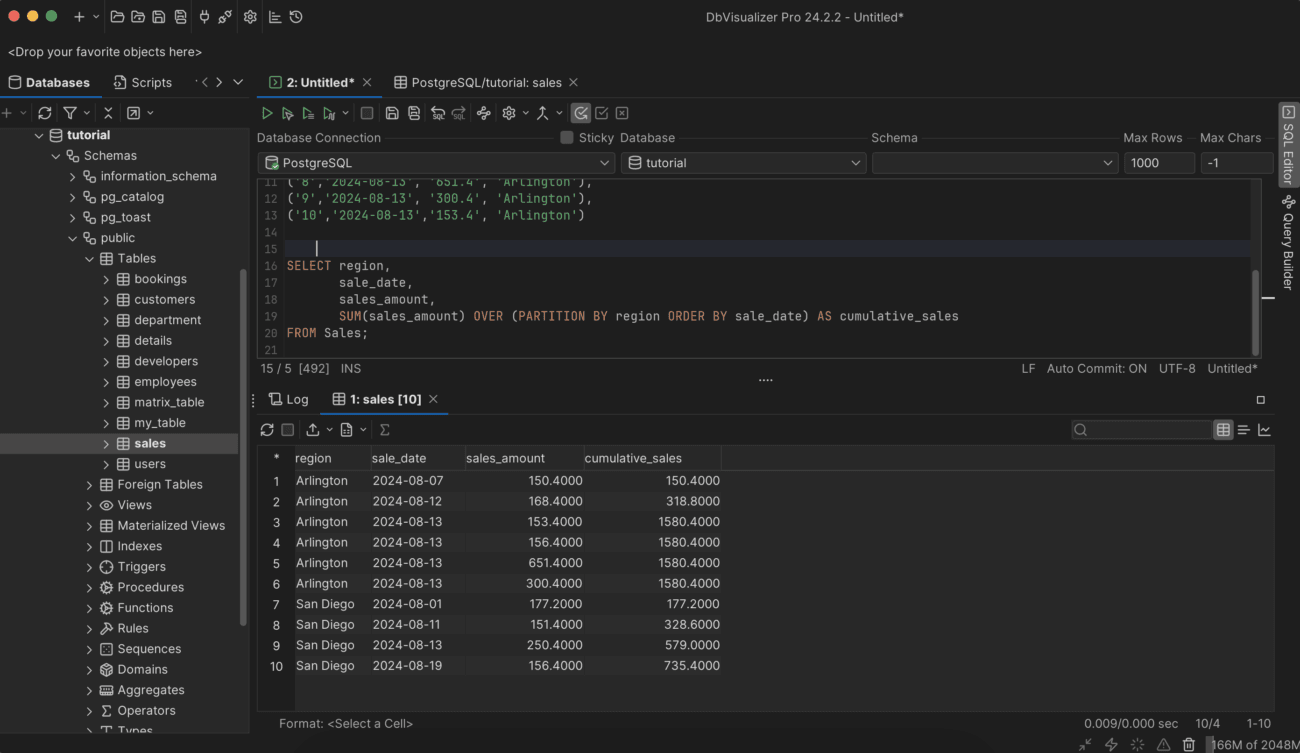
Task: Toggle Auto Commit in the status bar
Action: click(1096, 368)
